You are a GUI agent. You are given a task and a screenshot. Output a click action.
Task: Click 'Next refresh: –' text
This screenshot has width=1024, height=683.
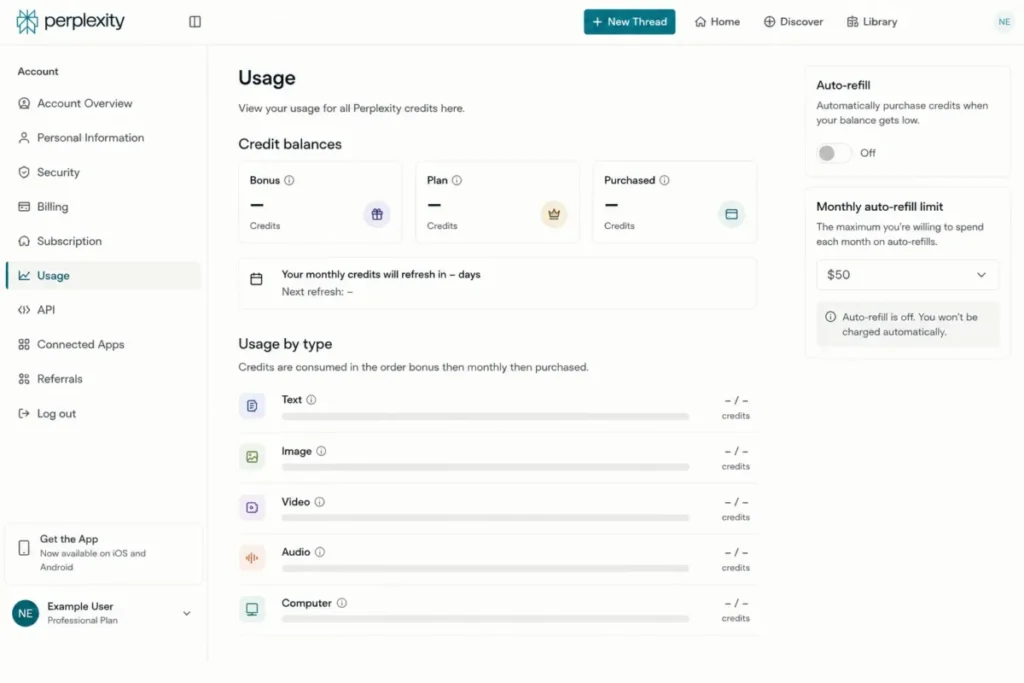click(x=317, y=292)
